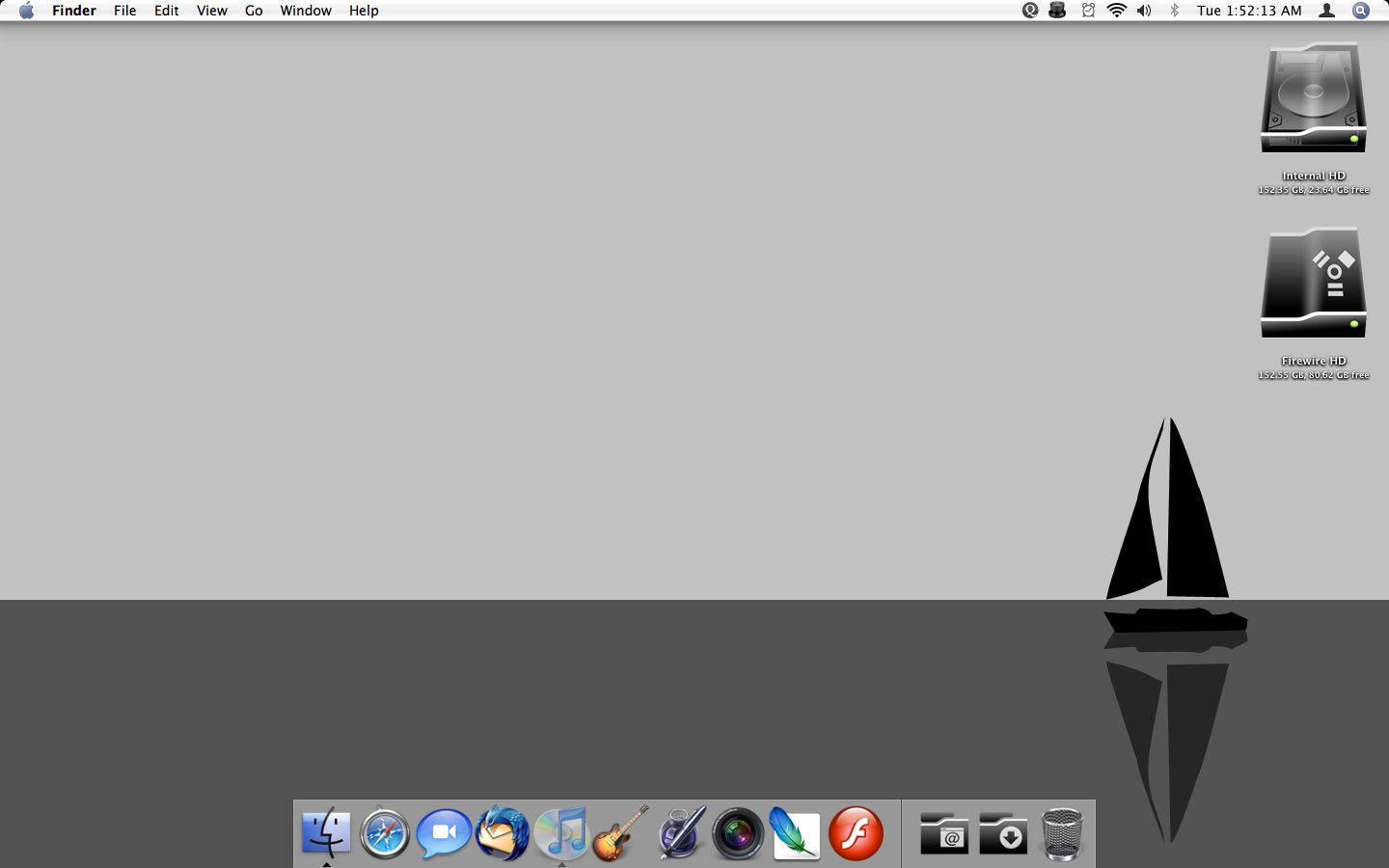Open the volume control in menu bar

[x=1144, y=11]
